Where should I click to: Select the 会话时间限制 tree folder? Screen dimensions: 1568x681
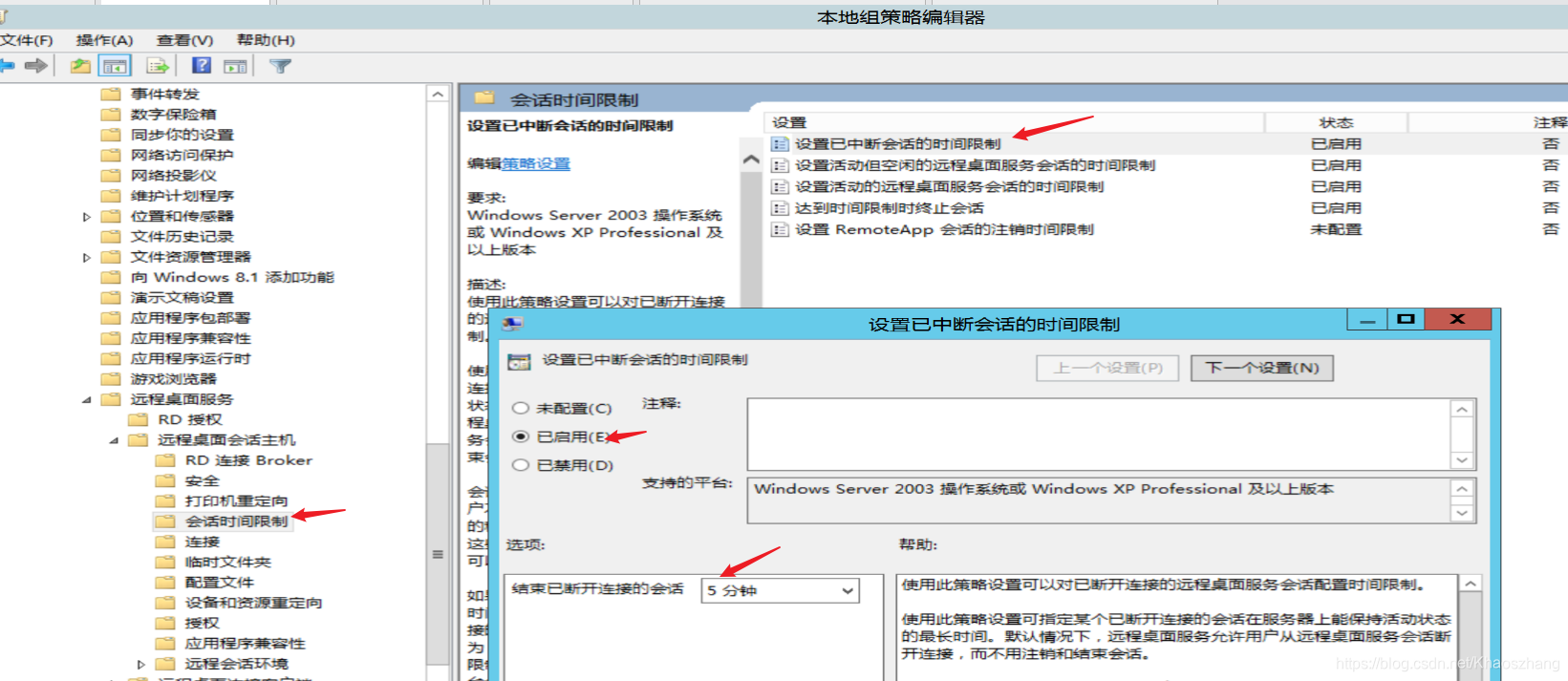236,521
